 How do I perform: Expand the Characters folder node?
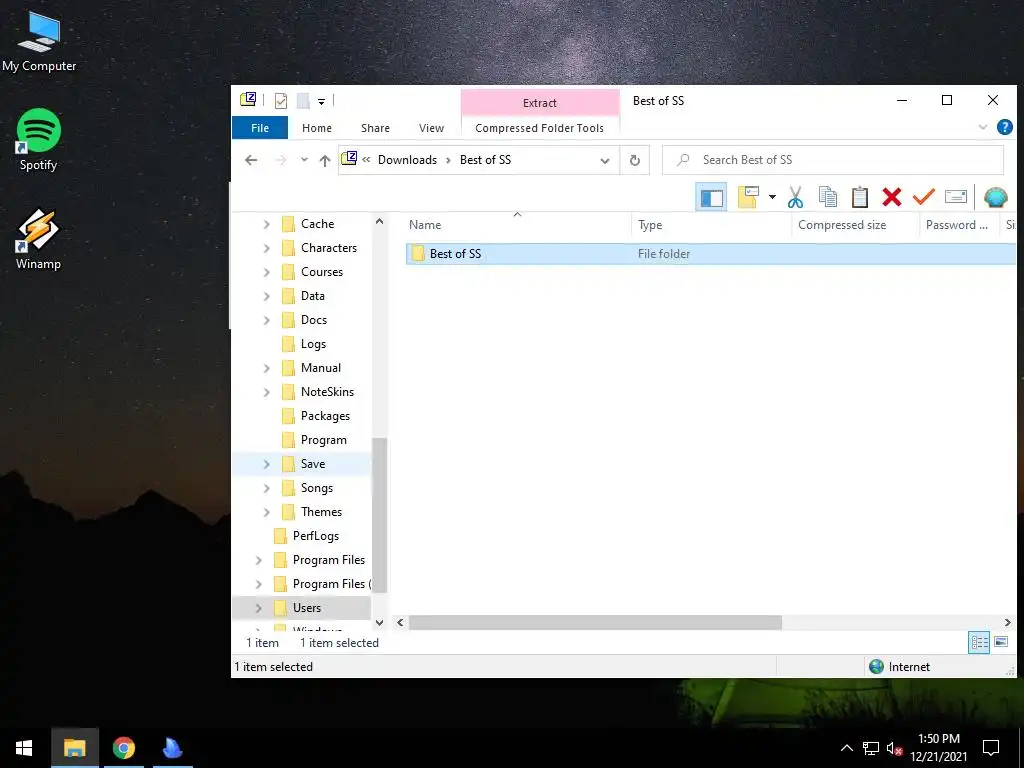pyautogui.click(x=266, y=248)
